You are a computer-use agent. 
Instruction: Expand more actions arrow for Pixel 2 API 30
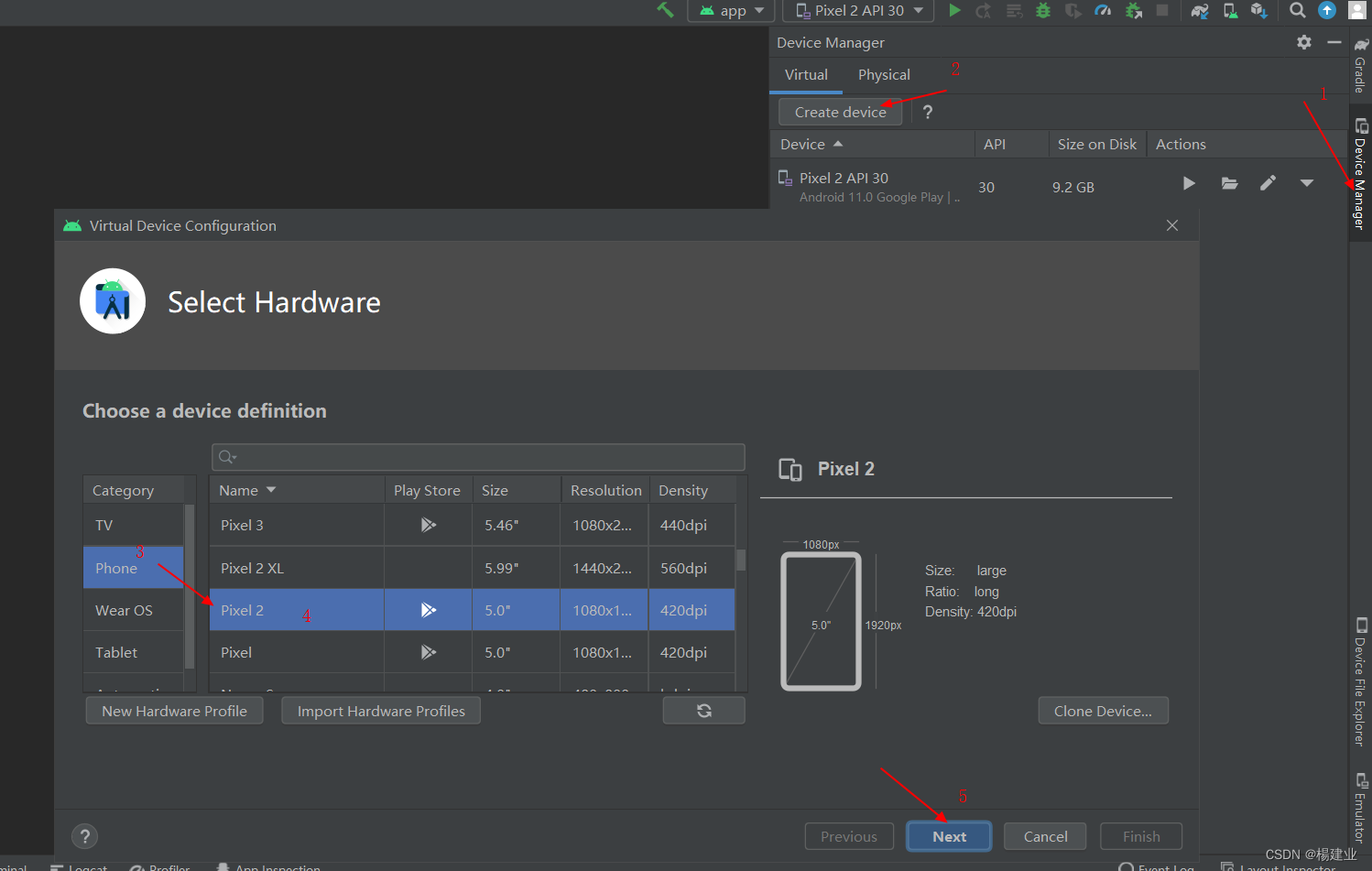click(x=1307, y=183)
